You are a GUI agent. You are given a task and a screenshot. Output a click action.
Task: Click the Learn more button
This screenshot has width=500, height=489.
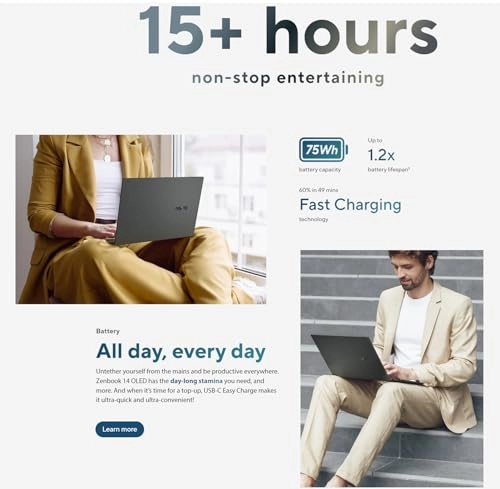click(x=120, y=429)
